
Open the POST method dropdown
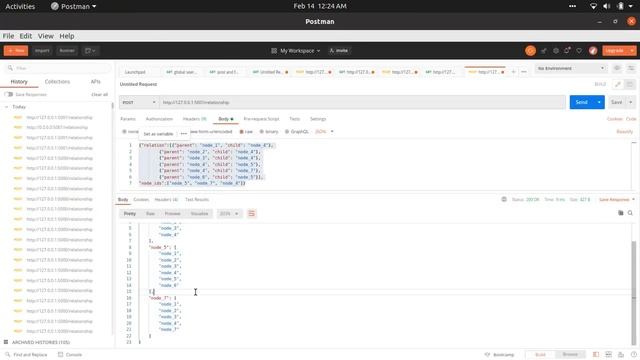pyautogui.click(x=138, y=102)
